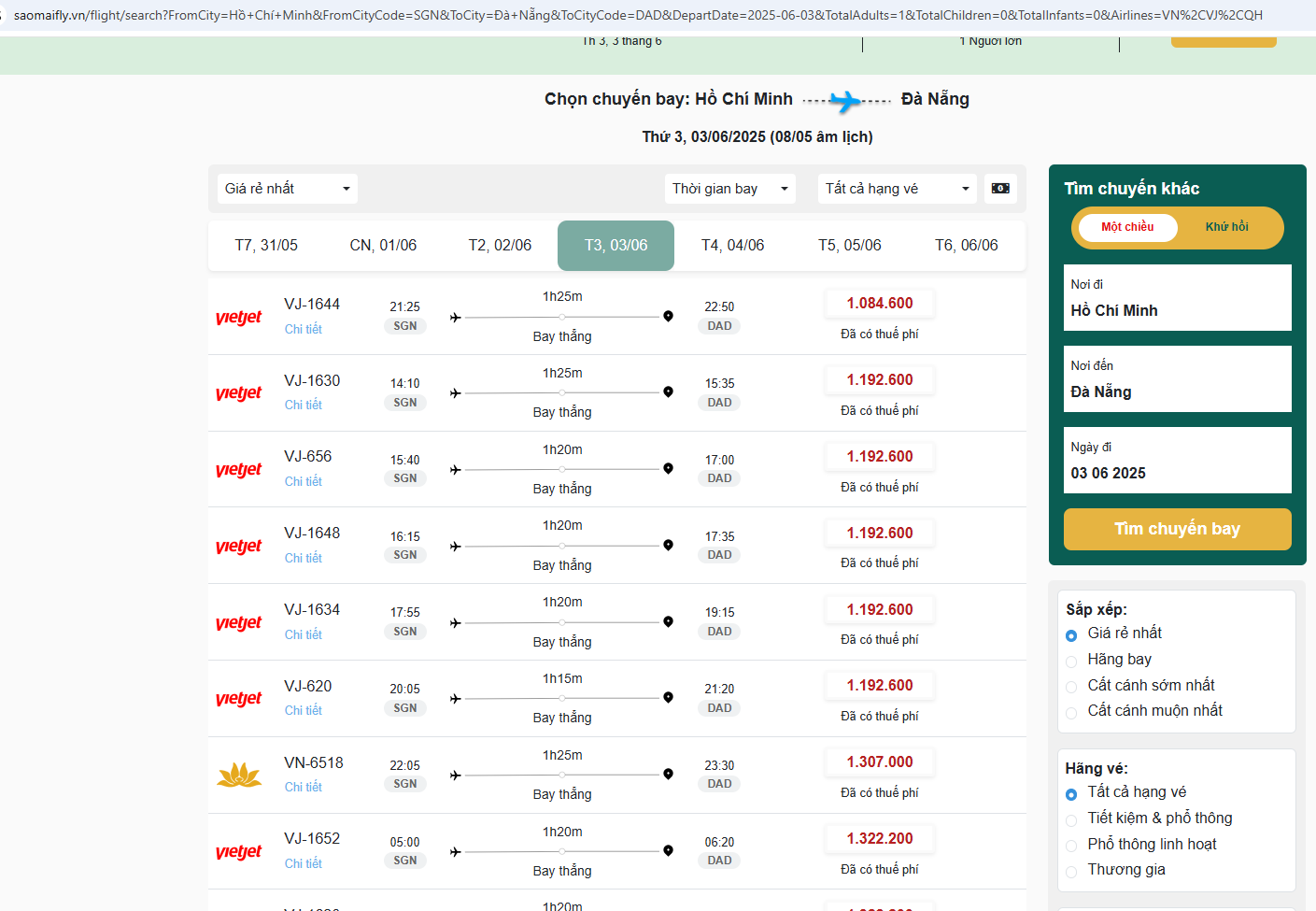
Task: Edit the Ngày đi 03 06 2025 field
Action: click(x=1177, y=461)
